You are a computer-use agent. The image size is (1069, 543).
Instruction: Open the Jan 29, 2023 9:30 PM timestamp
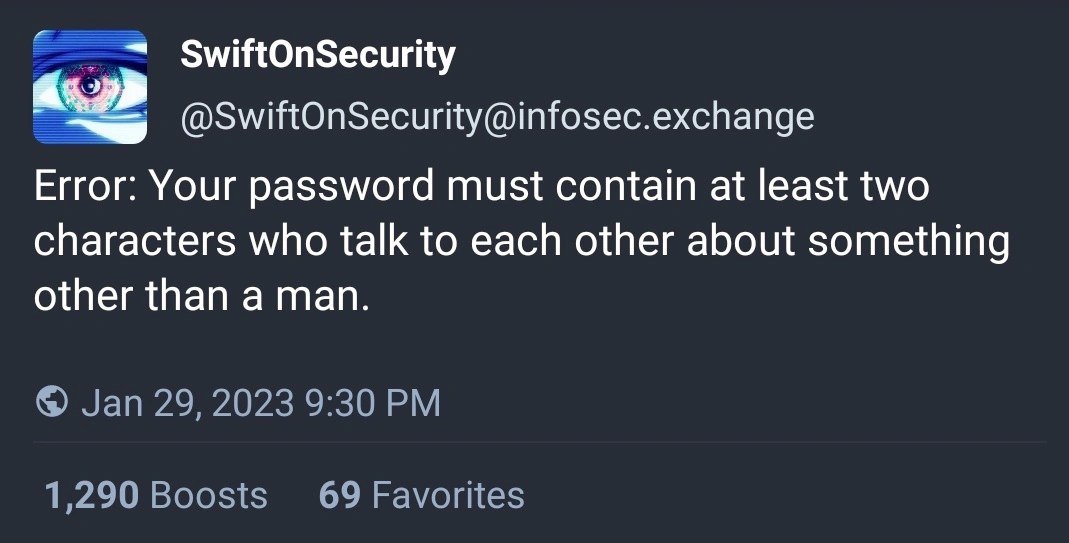pos(260,403)
